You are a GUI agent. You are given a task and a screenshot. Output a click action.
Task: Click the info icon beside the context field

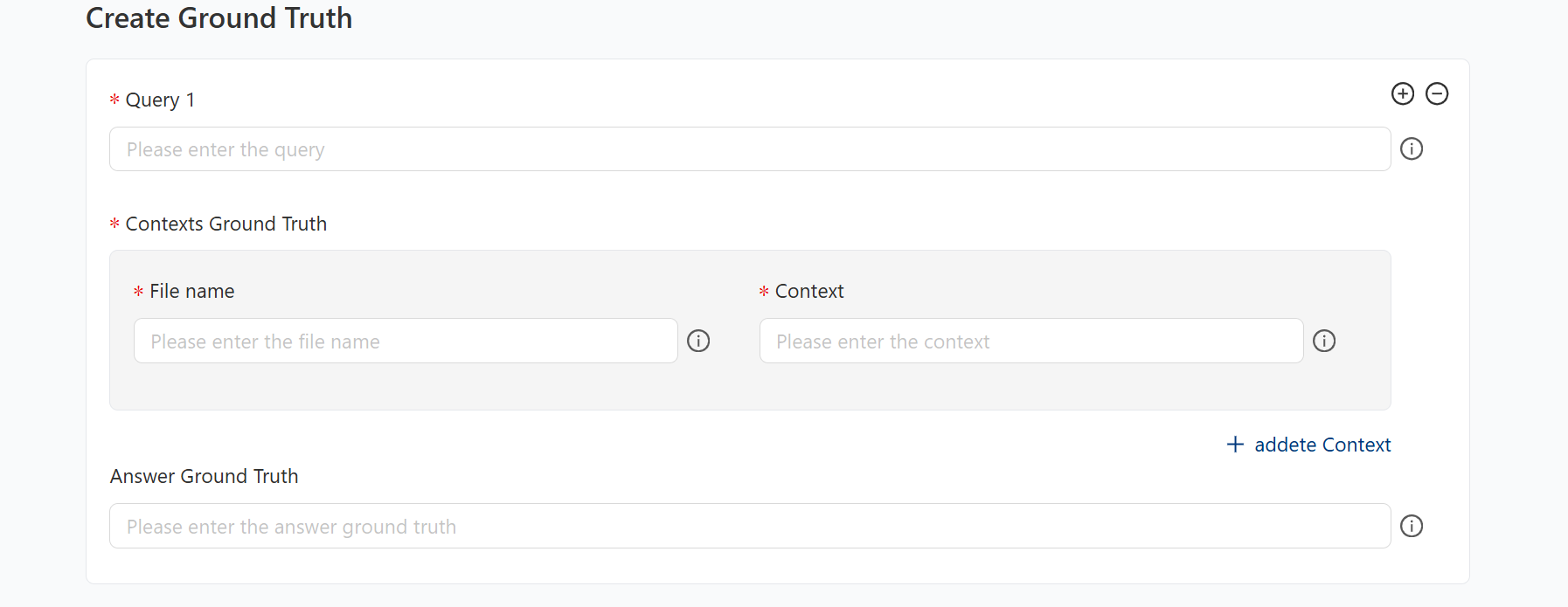click(x=1324, y=341)
